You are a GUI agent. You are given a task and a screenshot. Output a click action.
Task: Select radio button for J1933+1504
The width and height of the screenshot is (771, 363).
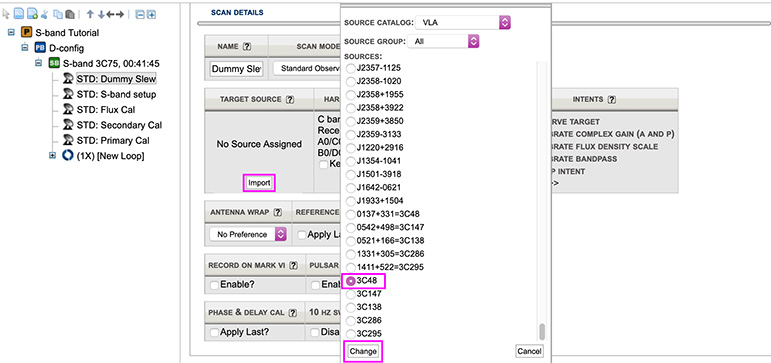351,201
